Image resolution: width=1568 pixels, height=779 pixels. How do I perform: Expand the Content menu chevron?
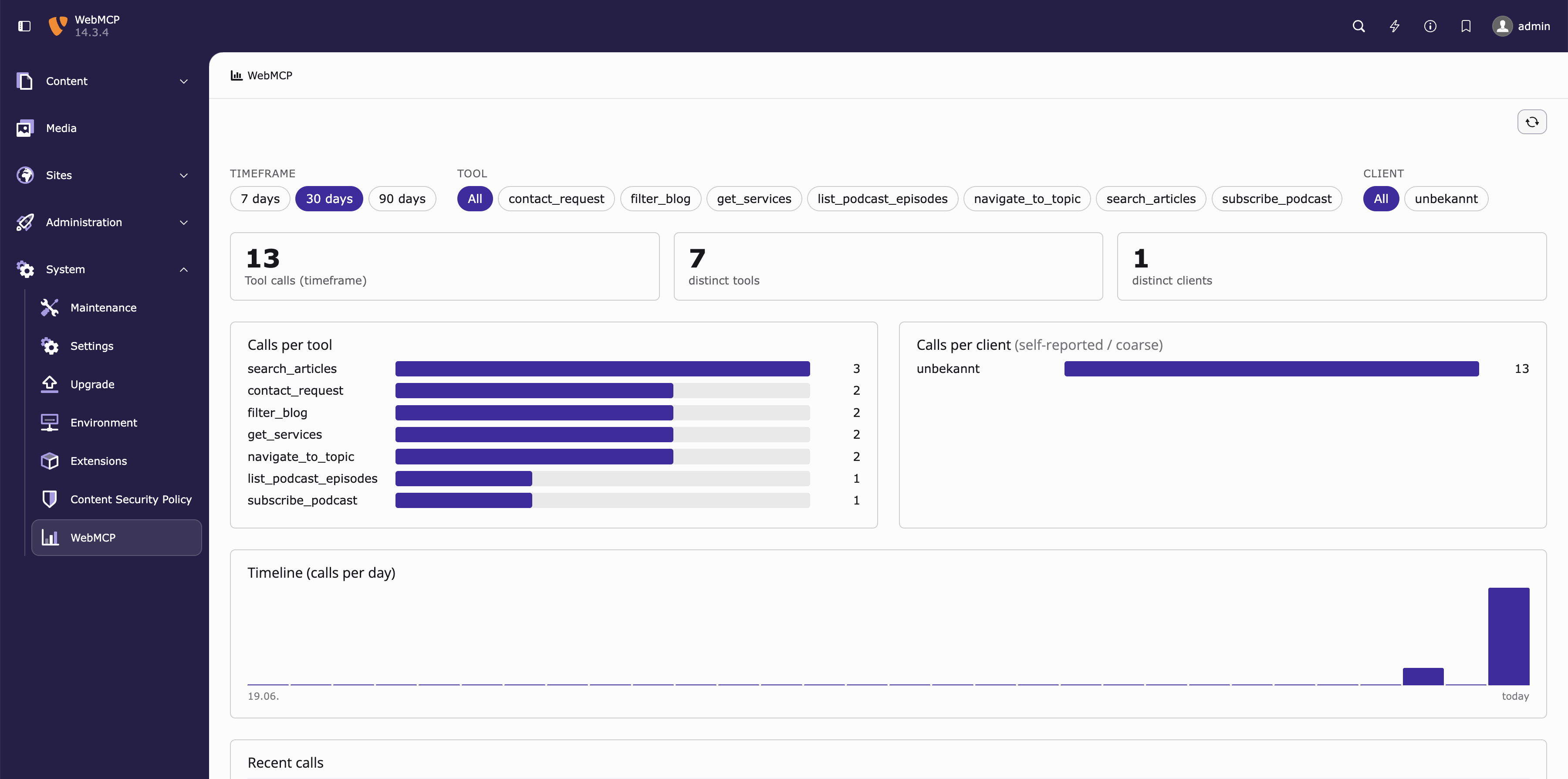[x=184, y=81]
